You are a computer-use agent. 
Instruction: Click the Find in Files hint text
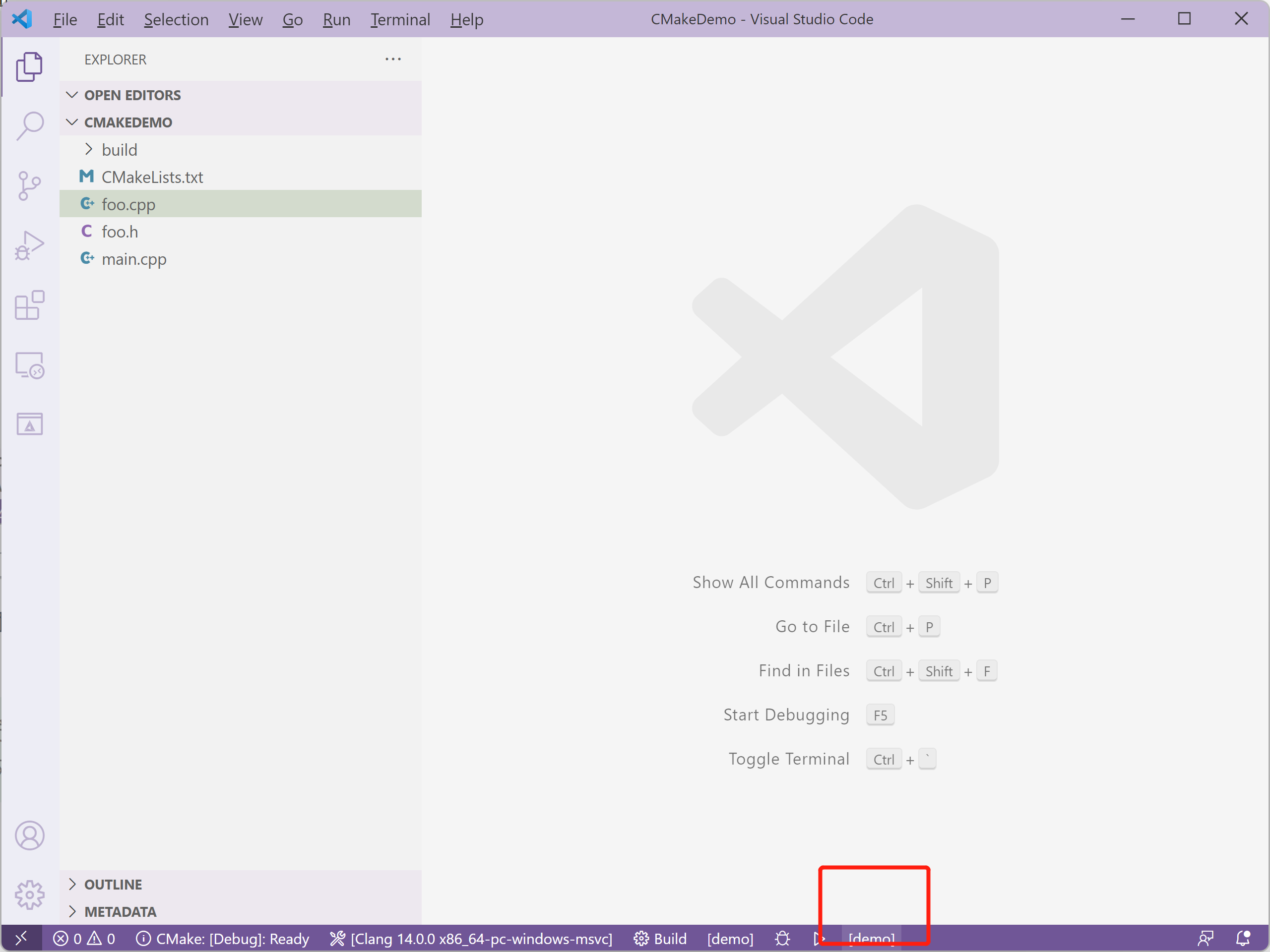(804, 671)
